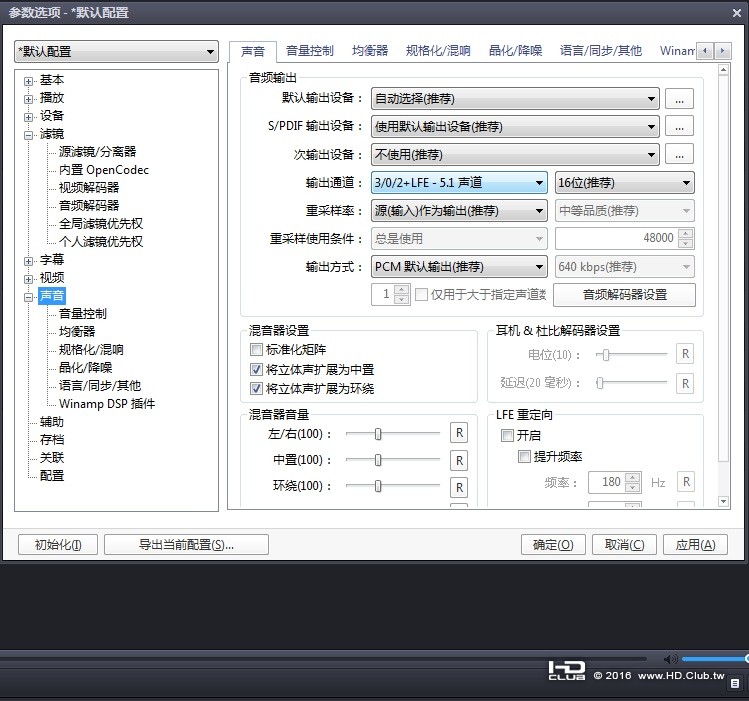Open the 次输出设备 dropdown
Image resolution: width=749 pixels, height=701 pixels.
(x=515, y=154)
